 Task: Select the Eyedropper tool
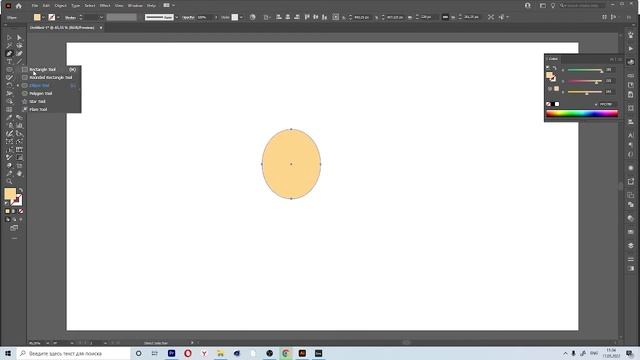click(x=9, y=118)
